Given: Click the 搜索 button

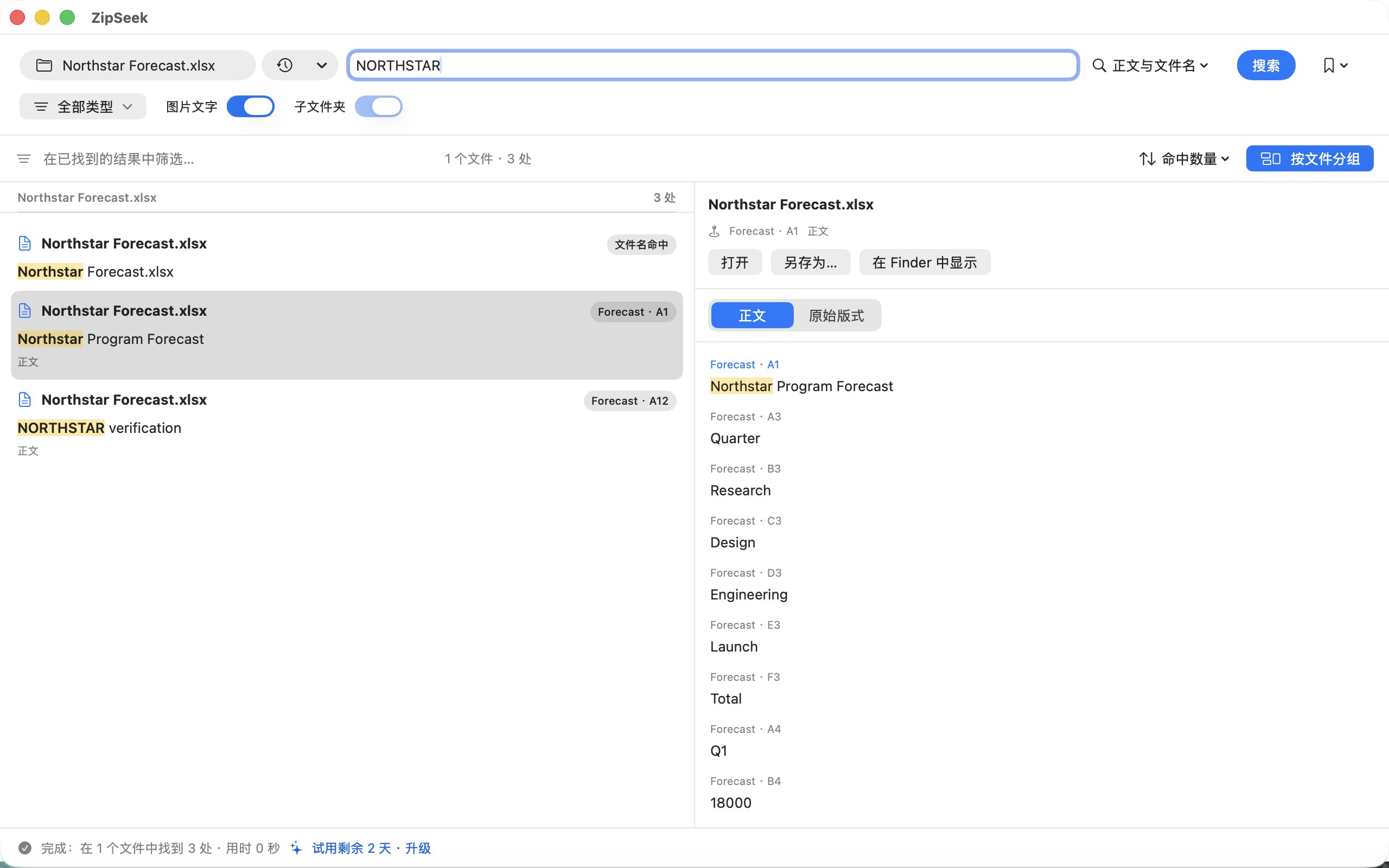Looking at the screenshot, I should 1266,66.
